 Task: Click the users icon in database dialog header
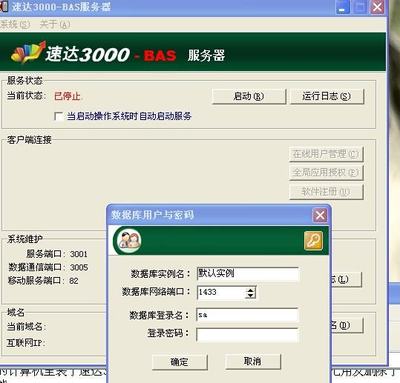[129, 240]
